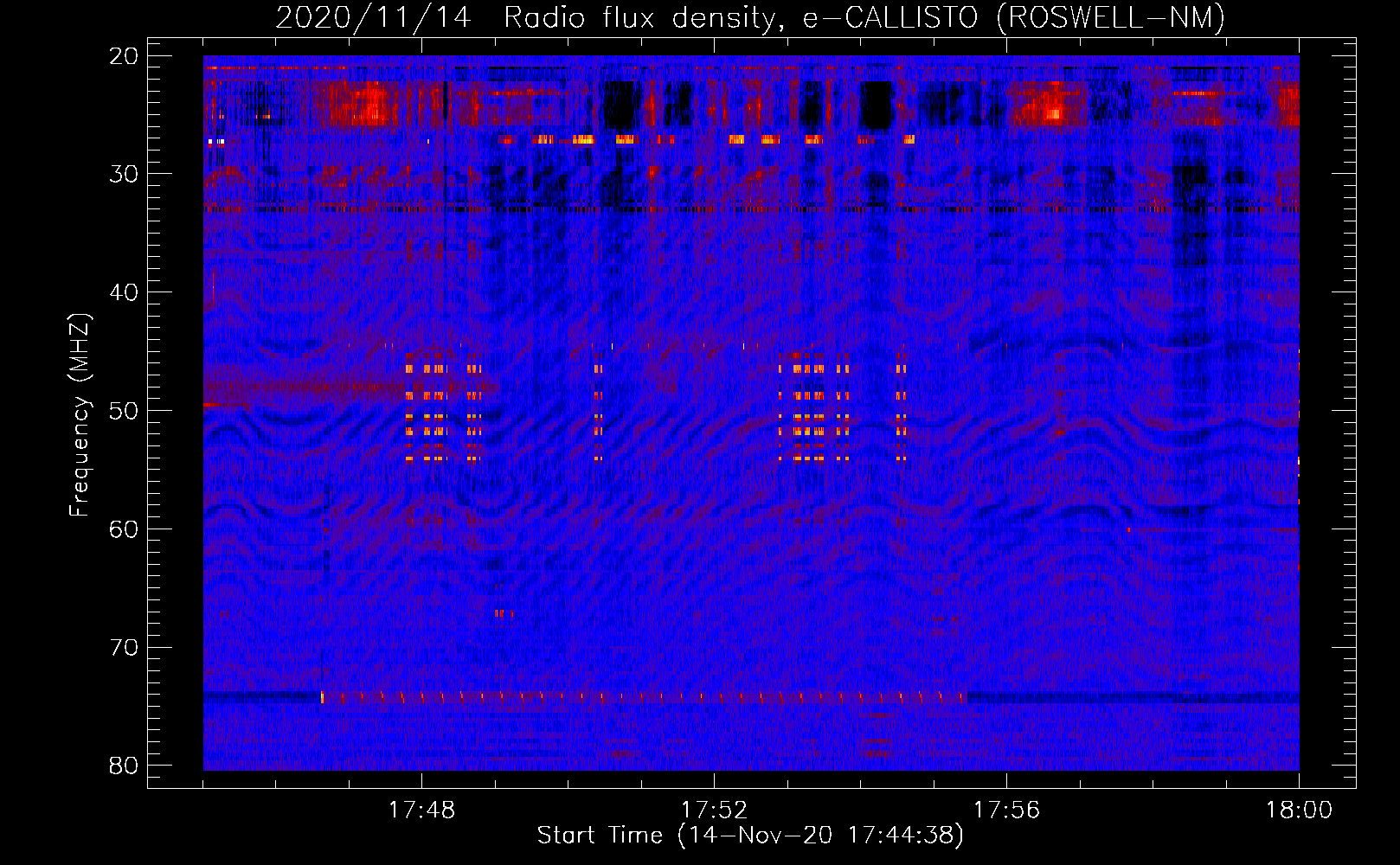Click the 'Frequency (MHZ)' axis label
The height and width of the screenshot is (865, 1400).
coord(80,415)
